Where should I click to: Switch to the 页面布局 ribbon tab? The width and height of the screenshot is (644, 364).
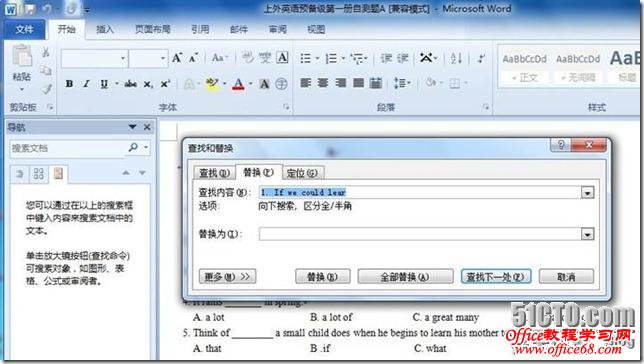(153, 30)
